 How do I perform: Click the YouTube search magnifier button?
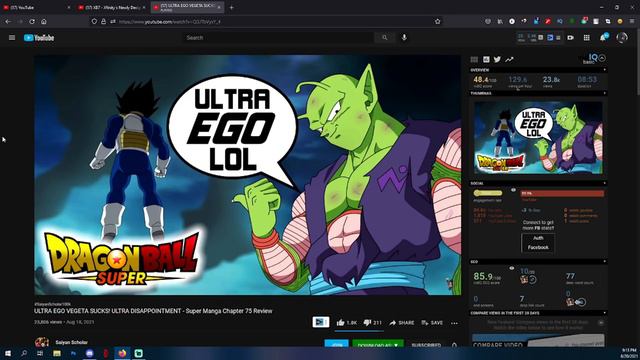384,38
